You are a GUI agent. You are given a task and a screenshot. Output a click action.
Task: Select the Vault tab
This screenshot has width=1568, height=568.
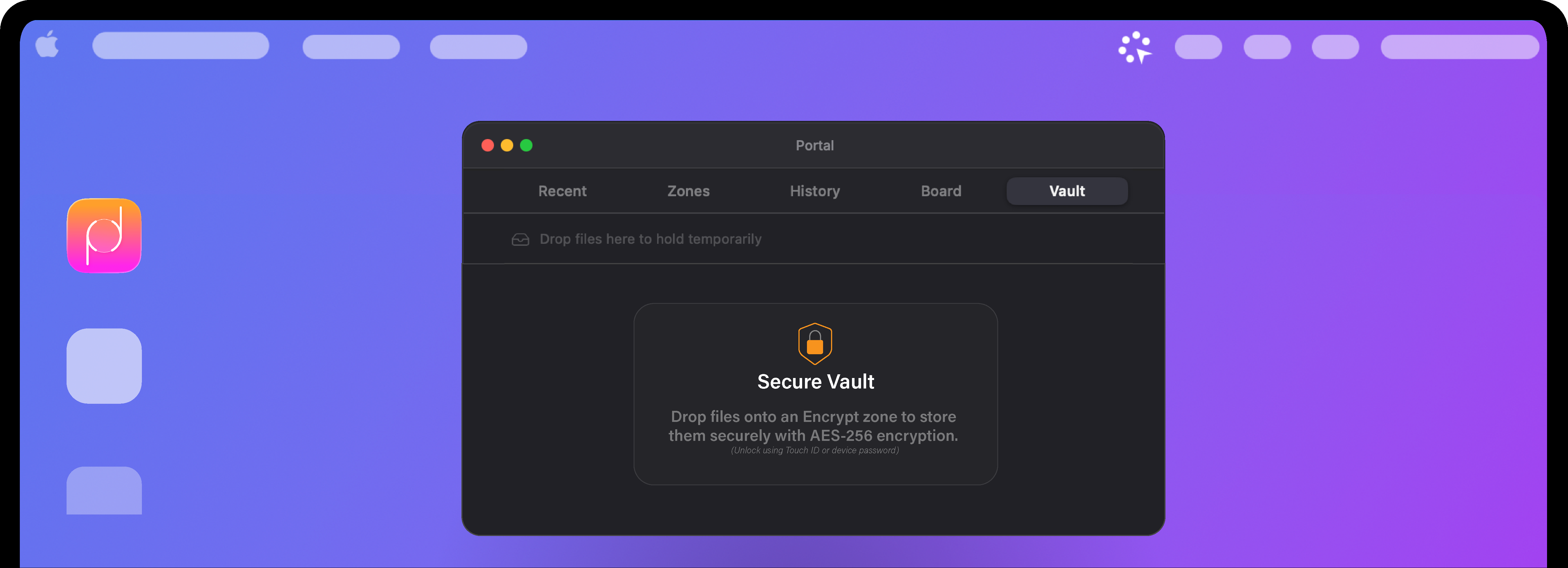pos(1067,191)
